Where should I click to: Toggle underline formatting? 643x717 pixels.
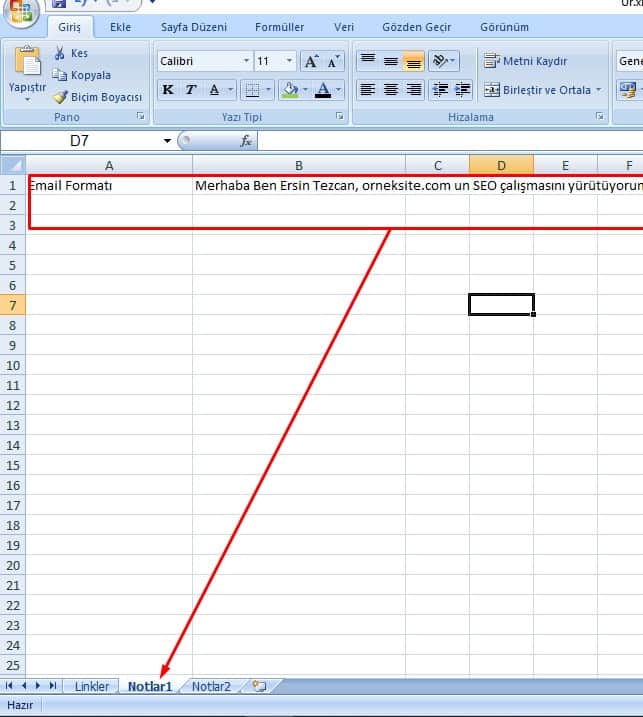(x=214, y=90)
